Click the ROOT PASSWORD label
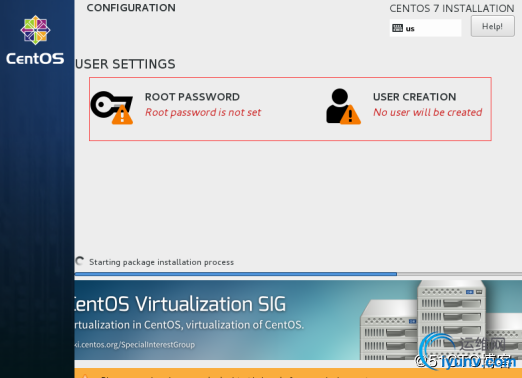This screenshot has width=522, height=378. pos(192,97)
